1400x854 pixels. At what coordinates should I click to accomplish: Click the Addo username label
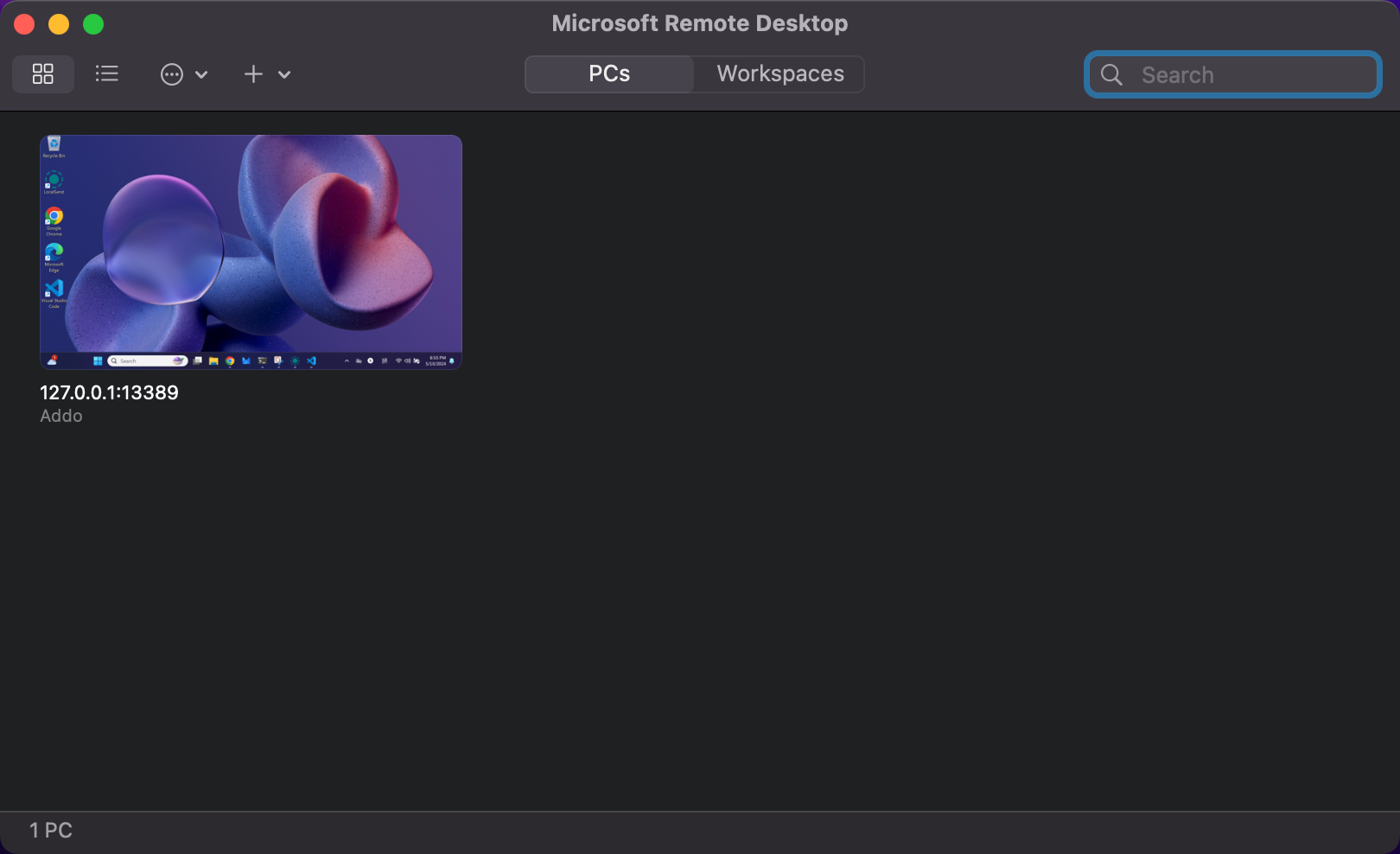tap(61, 416)
